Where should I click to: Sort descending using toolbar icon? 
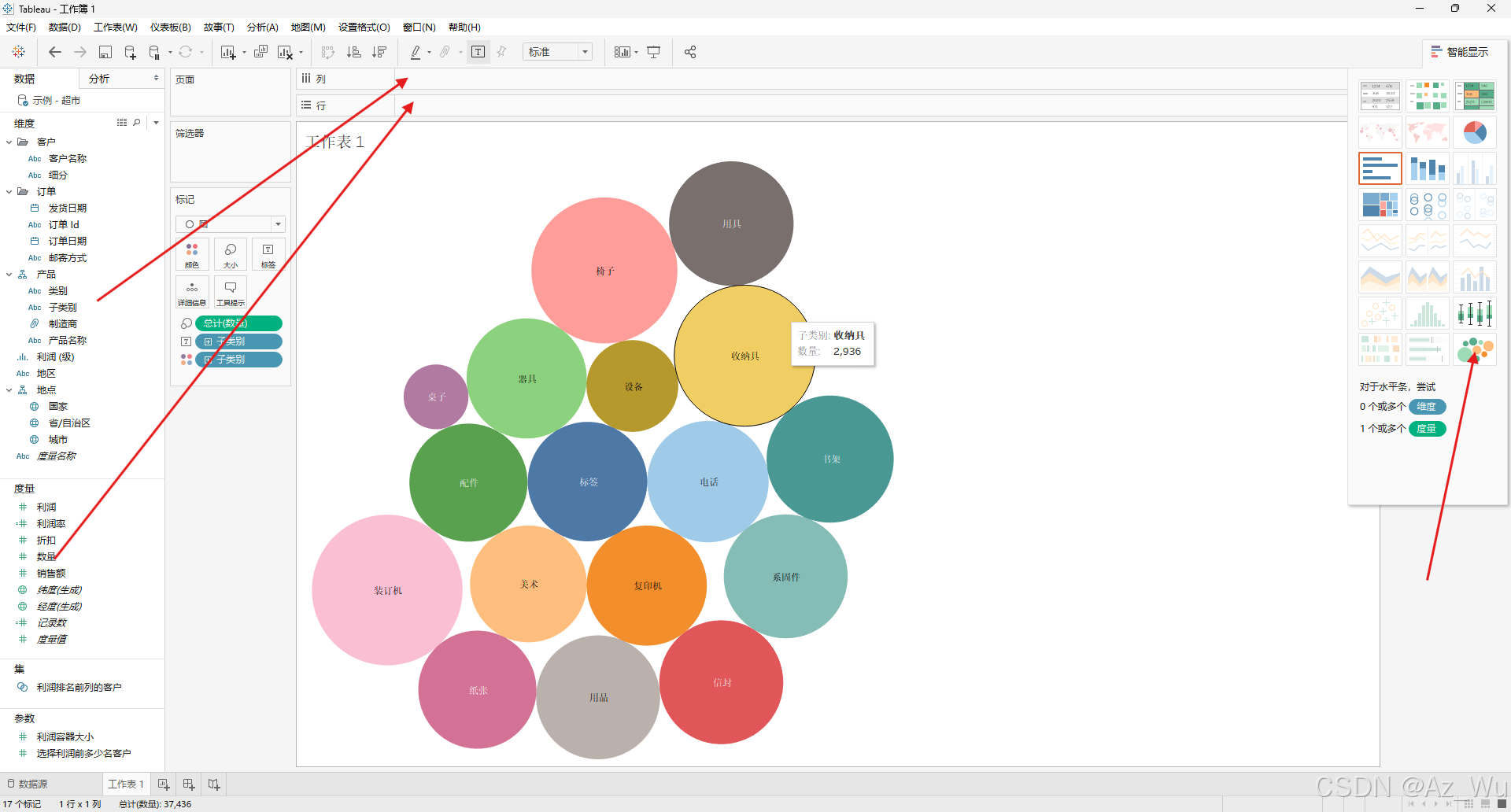379,52
